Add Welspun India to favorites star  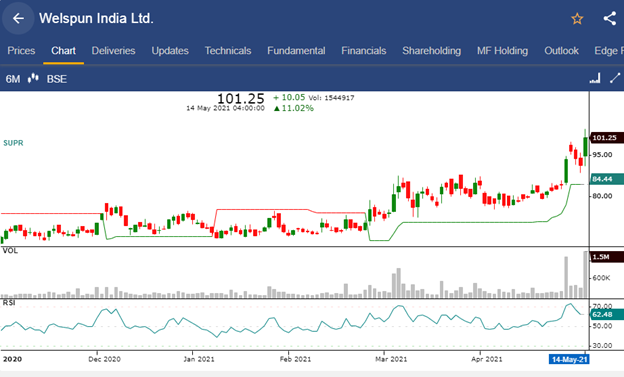coord(577,19)
